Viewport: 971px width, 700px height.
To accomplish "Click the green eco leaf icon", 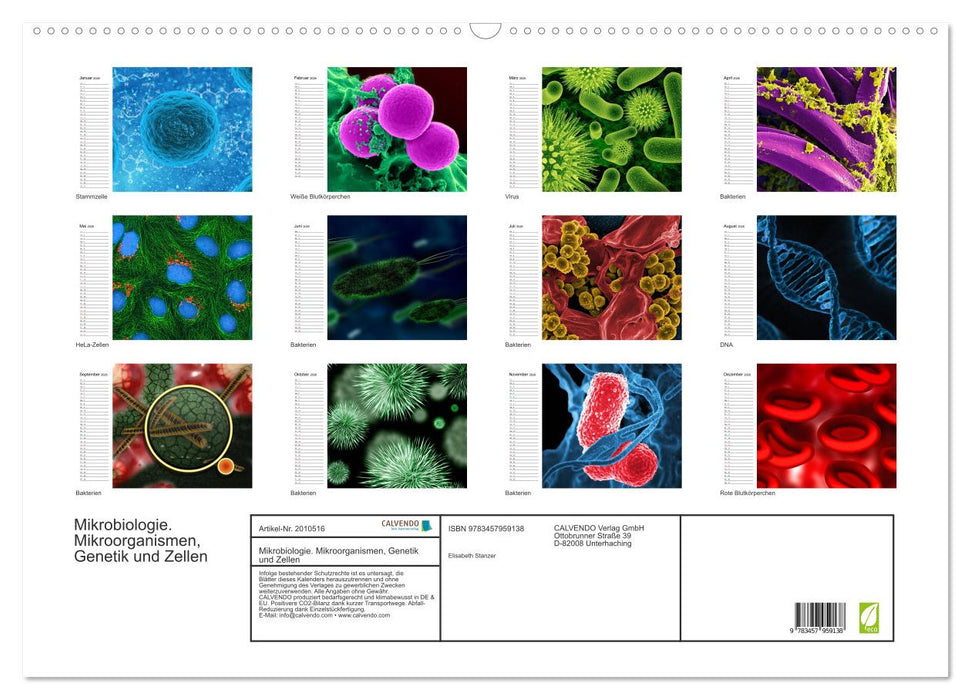I will (x=871, y=619).
